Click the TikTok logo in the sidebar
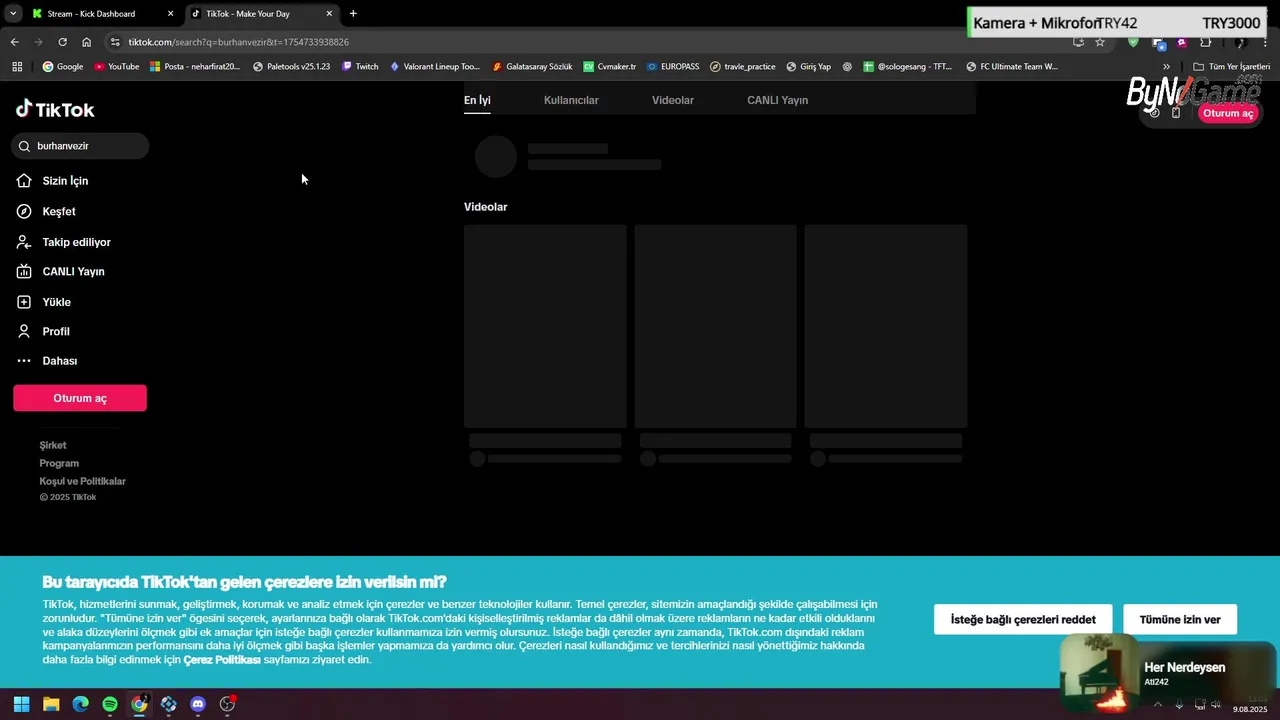Screen dimensions: 1280x720 (55, 109)
